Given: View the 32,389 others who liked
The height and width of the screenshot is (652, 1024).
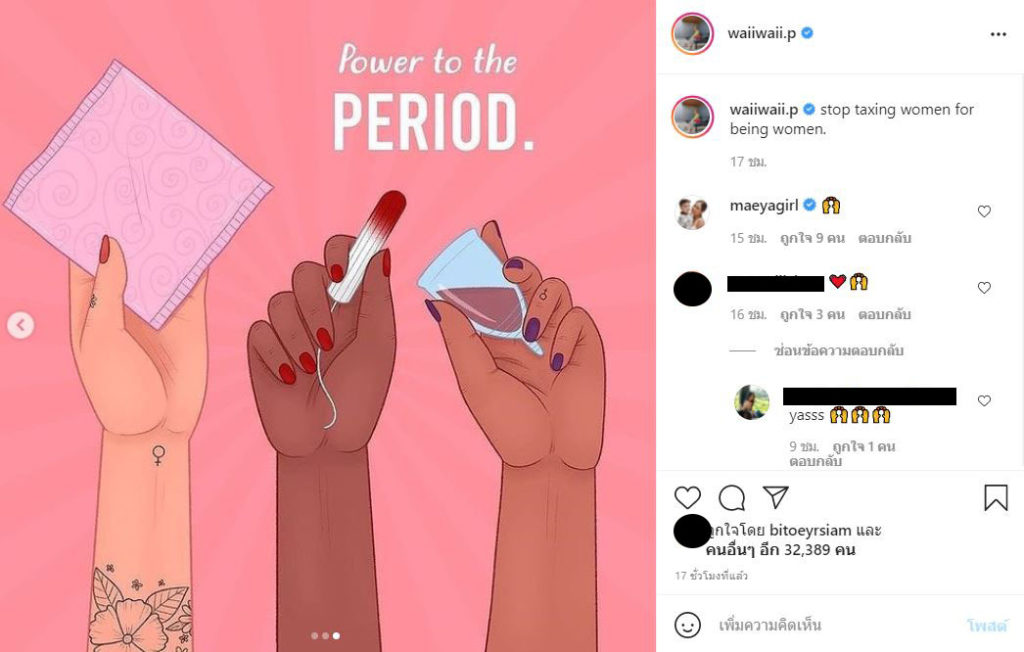Looking at the screenshot, I should [x=780, y=549].
